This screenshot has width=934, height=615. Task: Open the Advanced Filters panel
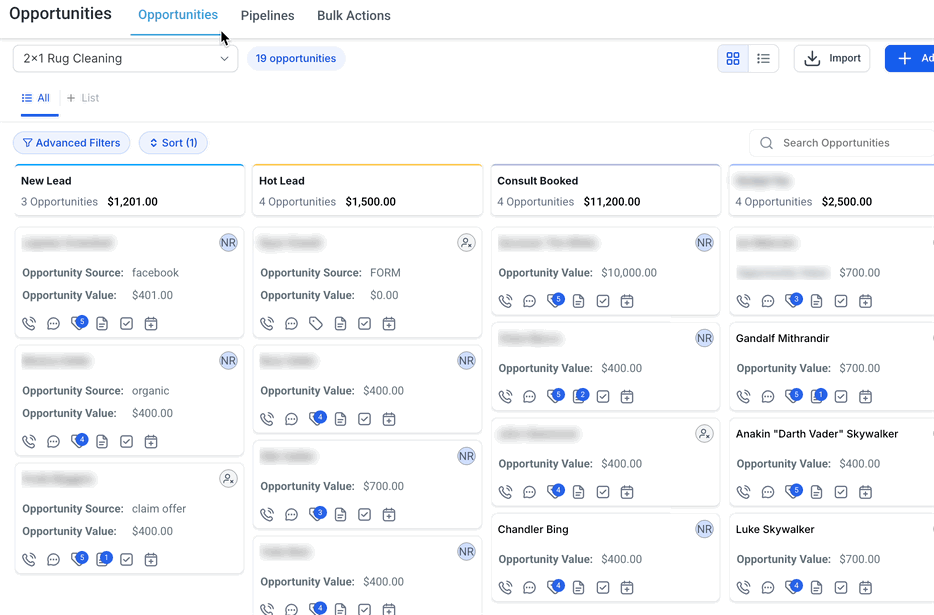point(72,143)
